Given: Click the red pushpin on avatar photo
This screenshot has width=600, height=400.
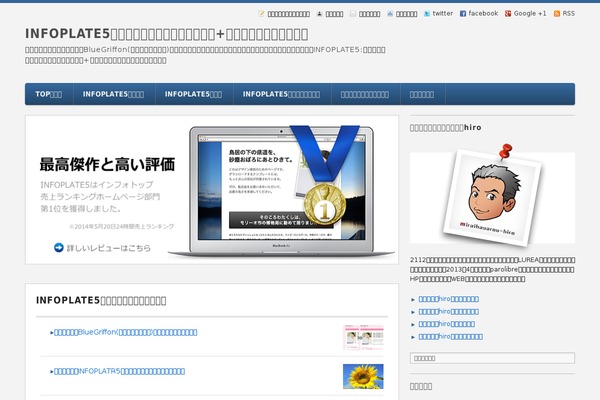Looking at the screenshot, I should [x=505, y=152].
